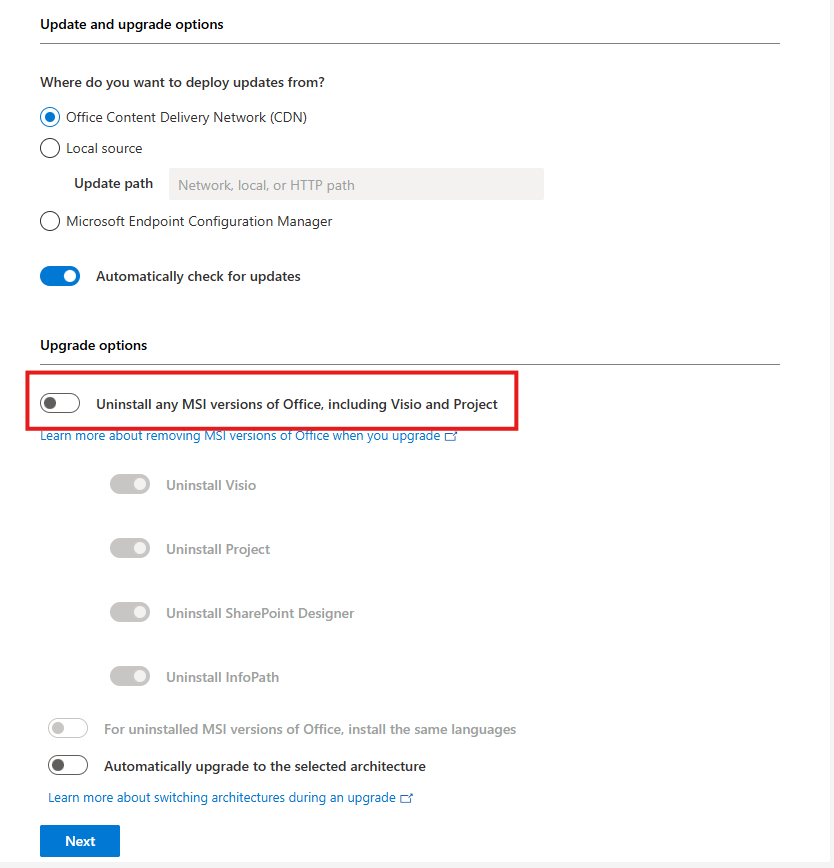Click external link icon after MSI versions link
Screen dimensions: 834x868
[x=451, y=436]
